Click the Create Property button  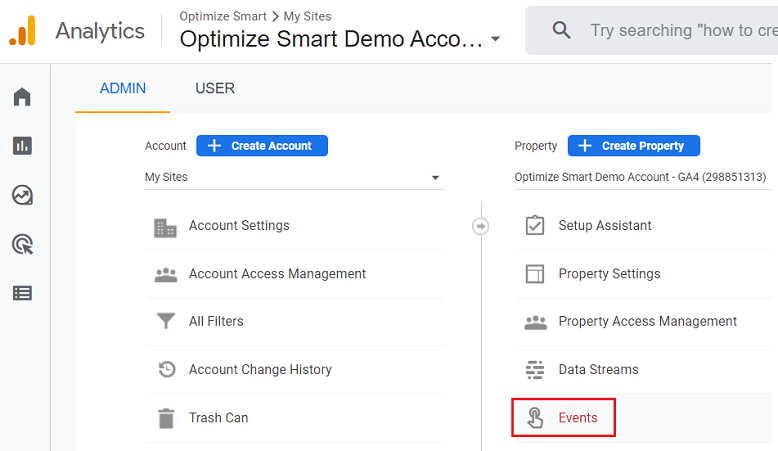[634, 146]
